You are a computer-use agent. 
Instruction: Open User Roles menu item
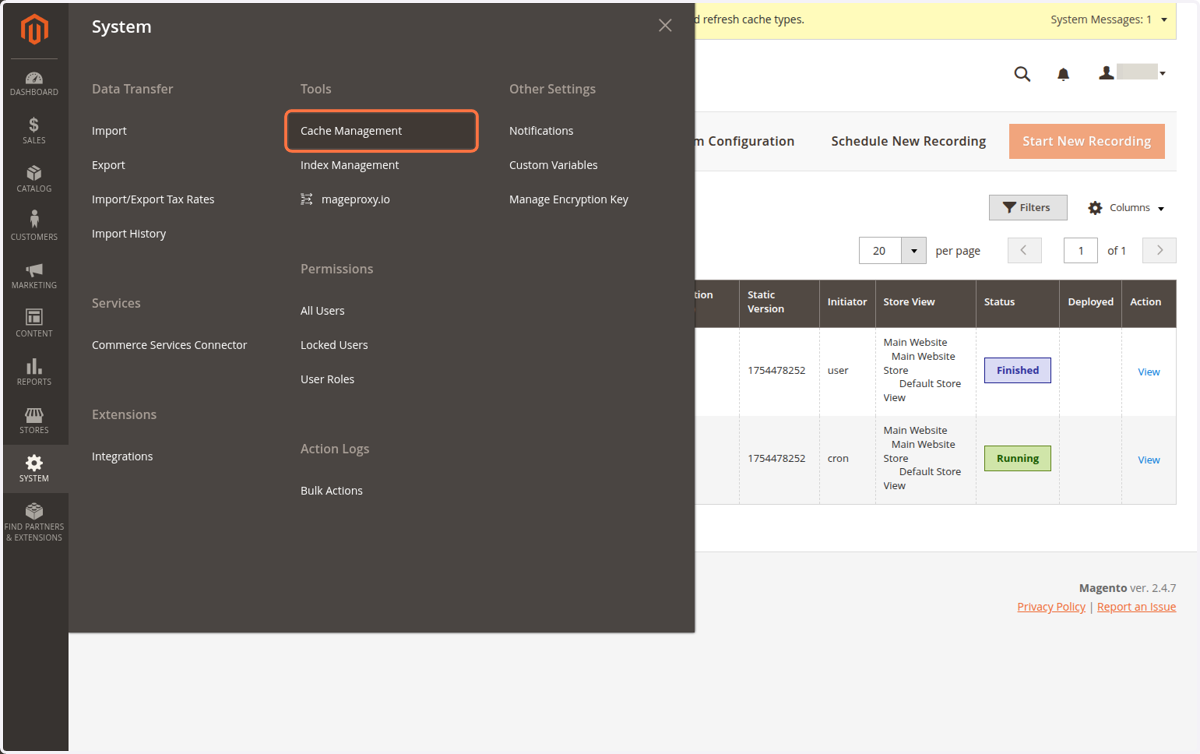tap(327, 379)
